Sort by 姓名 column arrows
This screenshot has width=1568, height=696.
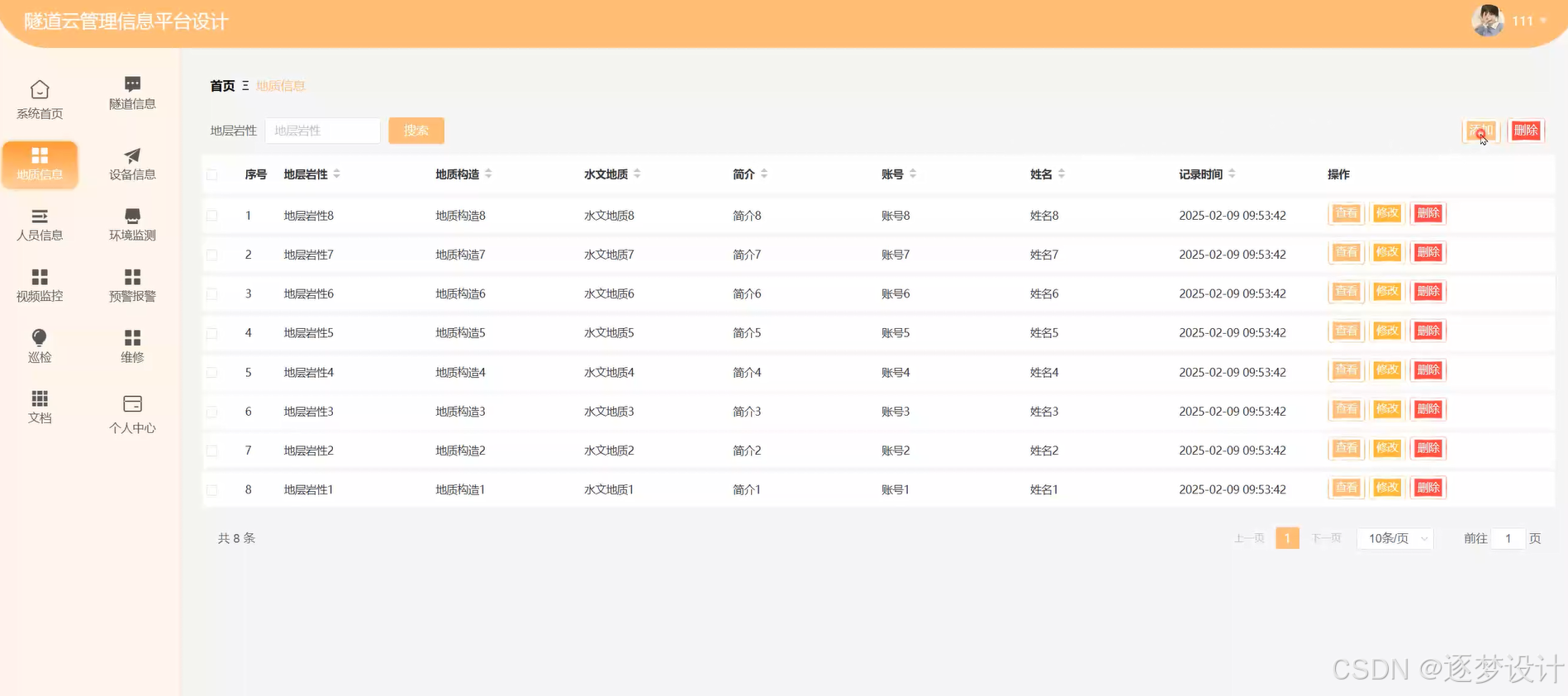1062,174
